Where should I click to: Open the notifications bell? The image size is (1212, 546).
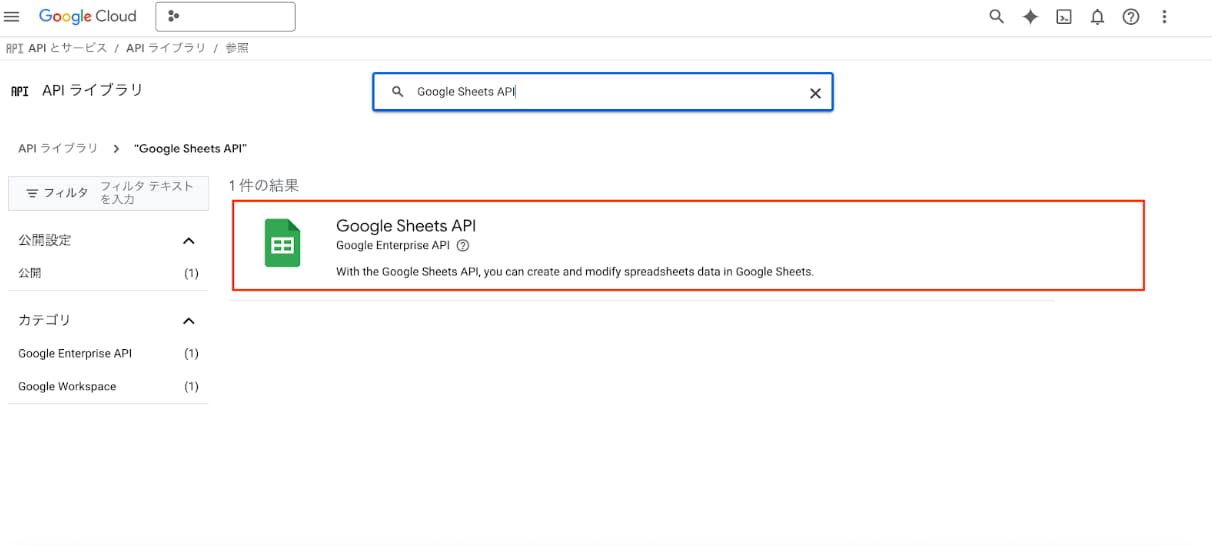coord(1097,16)
